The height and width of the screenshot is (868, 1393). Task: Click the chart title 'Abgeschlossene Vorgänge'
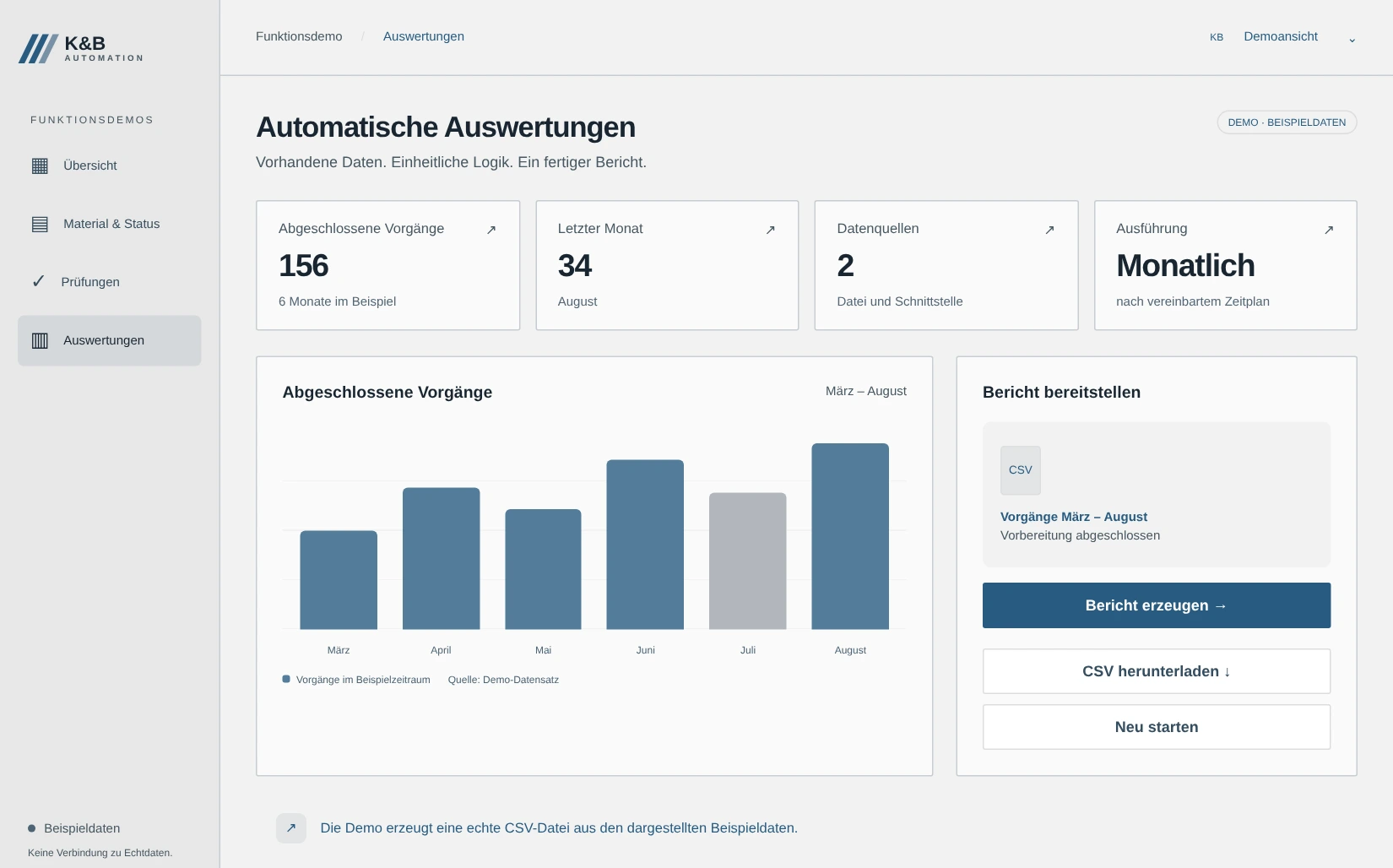coord(387,392)
